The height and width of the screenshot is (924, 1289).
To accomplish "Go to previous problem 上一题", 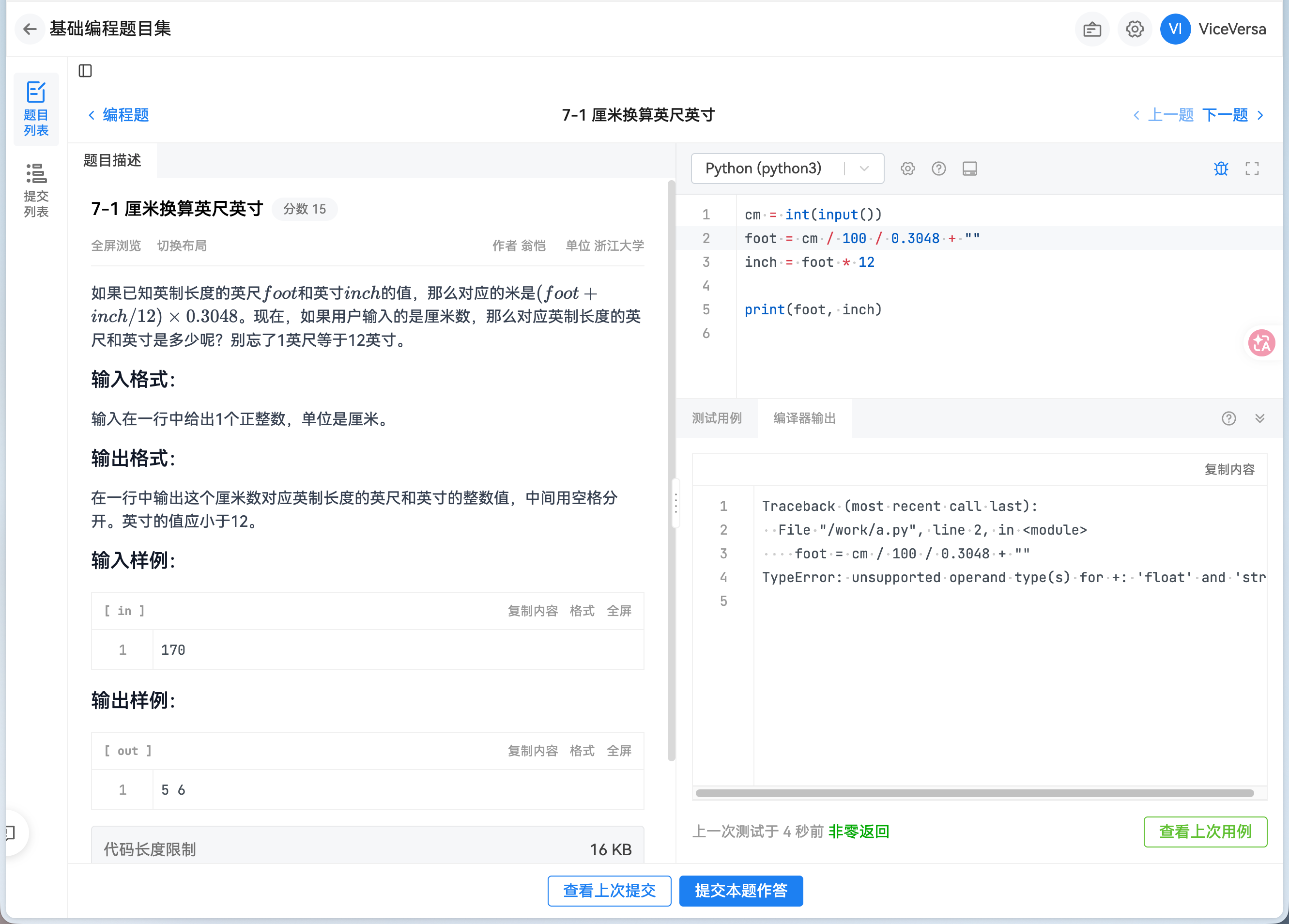I will coord(1164,115).
